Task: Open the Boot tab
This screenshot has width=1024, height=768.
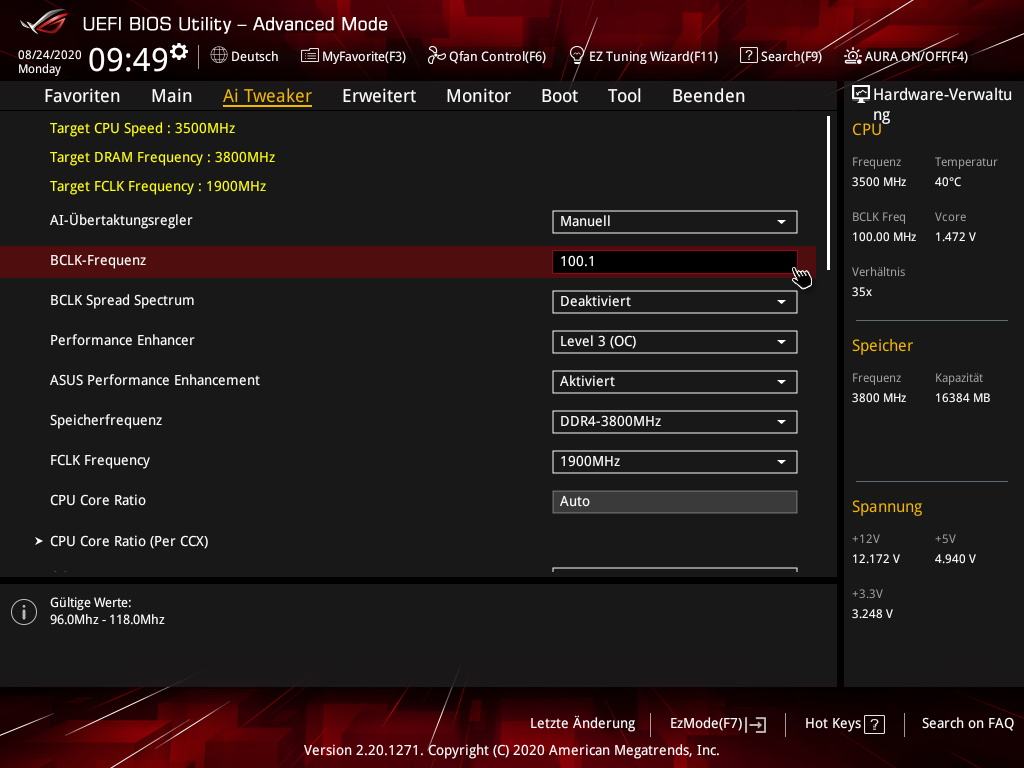Action: point(560,96)
